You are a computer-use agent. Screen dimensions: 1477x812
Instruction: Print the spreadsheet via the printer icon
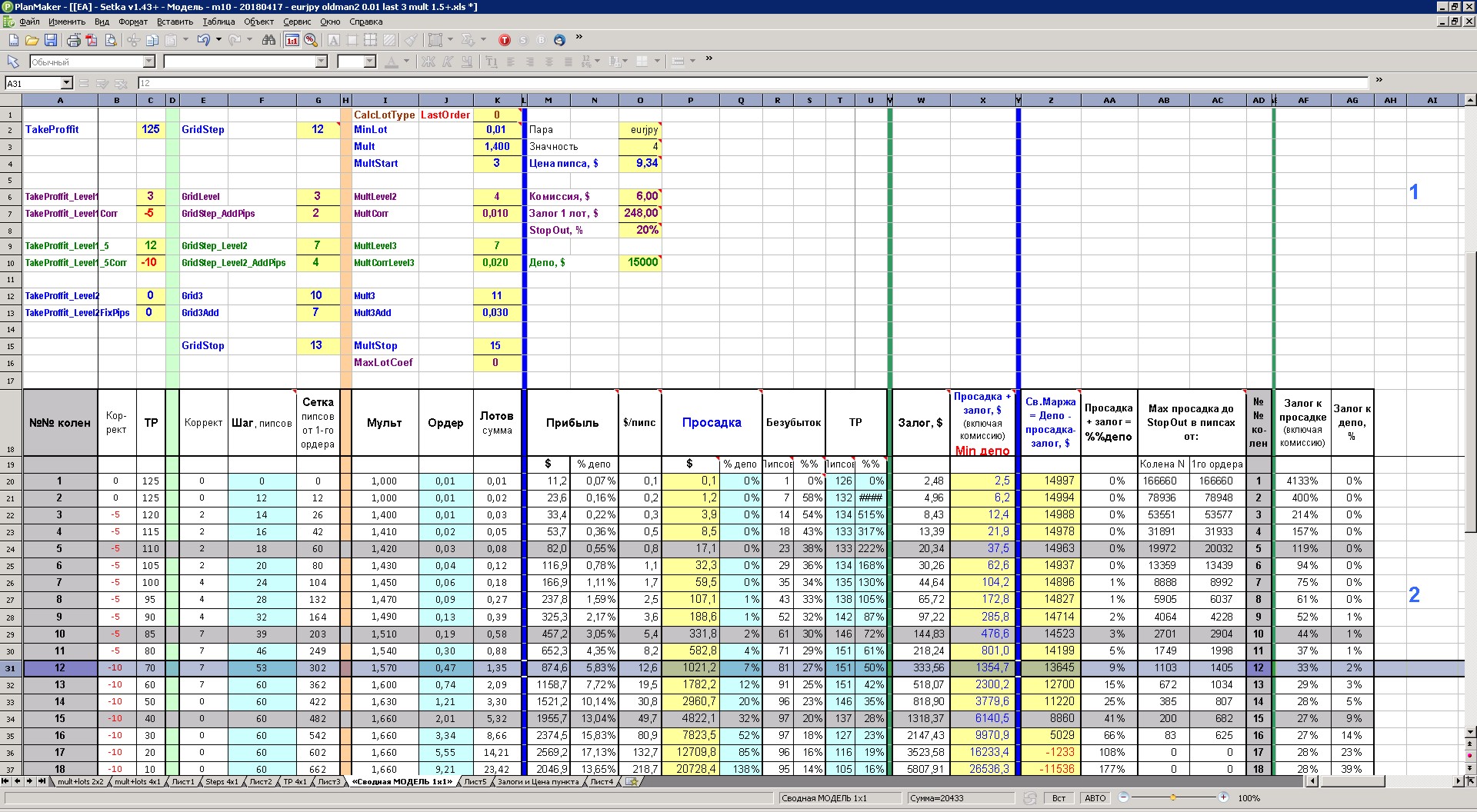pyautogui.click(x=74, y=40)
